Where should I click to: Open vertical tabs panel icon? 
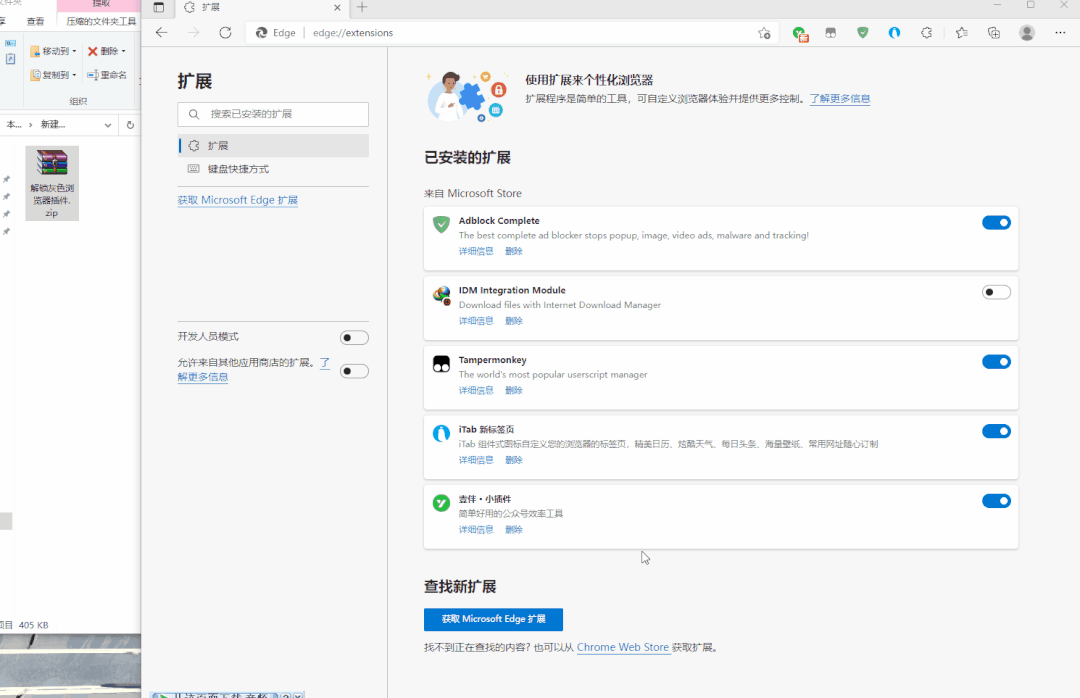(x=158, y=8)
